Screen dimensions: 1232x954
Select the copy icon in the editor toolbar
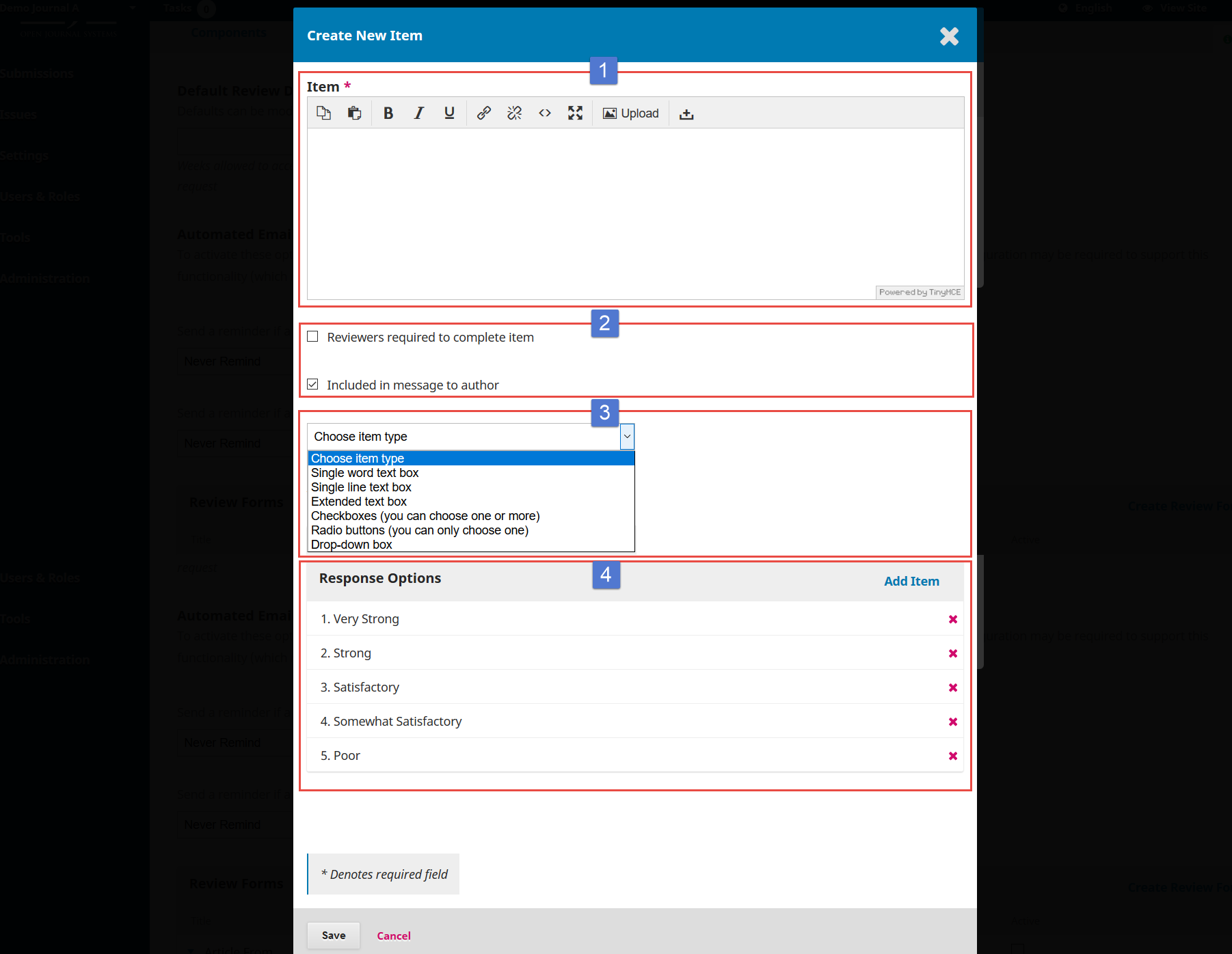pyautogui.click(x=323, y=113)
